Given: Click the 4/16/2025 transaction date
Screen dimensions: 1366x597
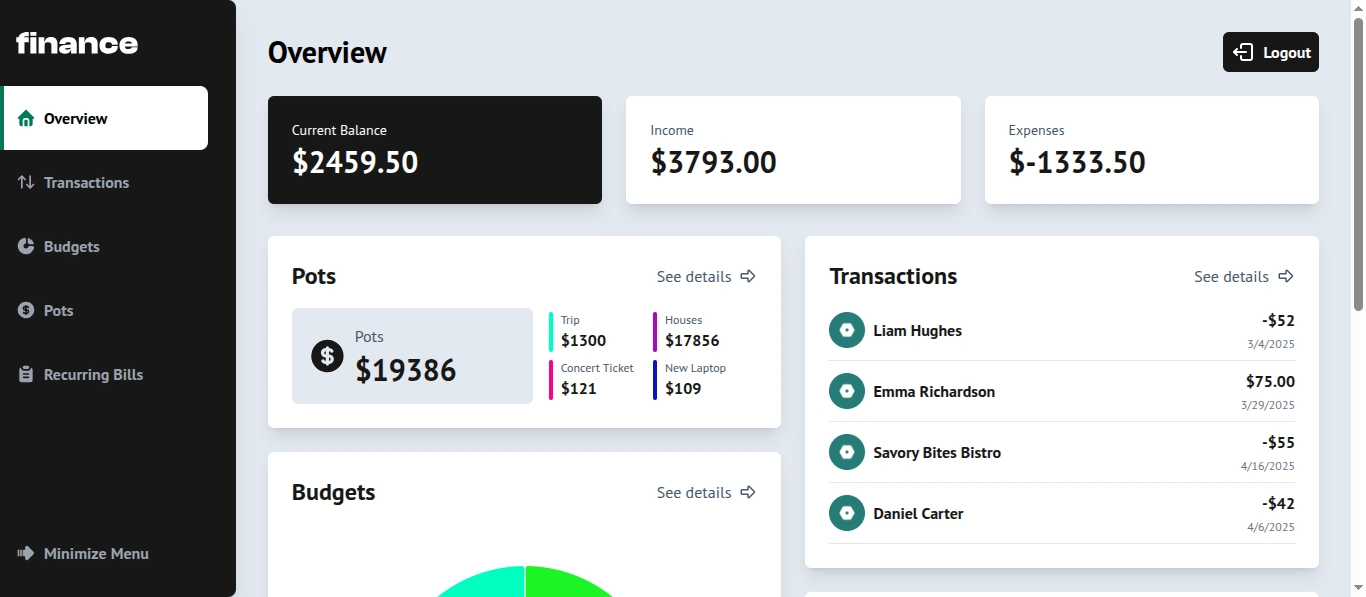Looking at the screenshot, I should pos(1268,466).
